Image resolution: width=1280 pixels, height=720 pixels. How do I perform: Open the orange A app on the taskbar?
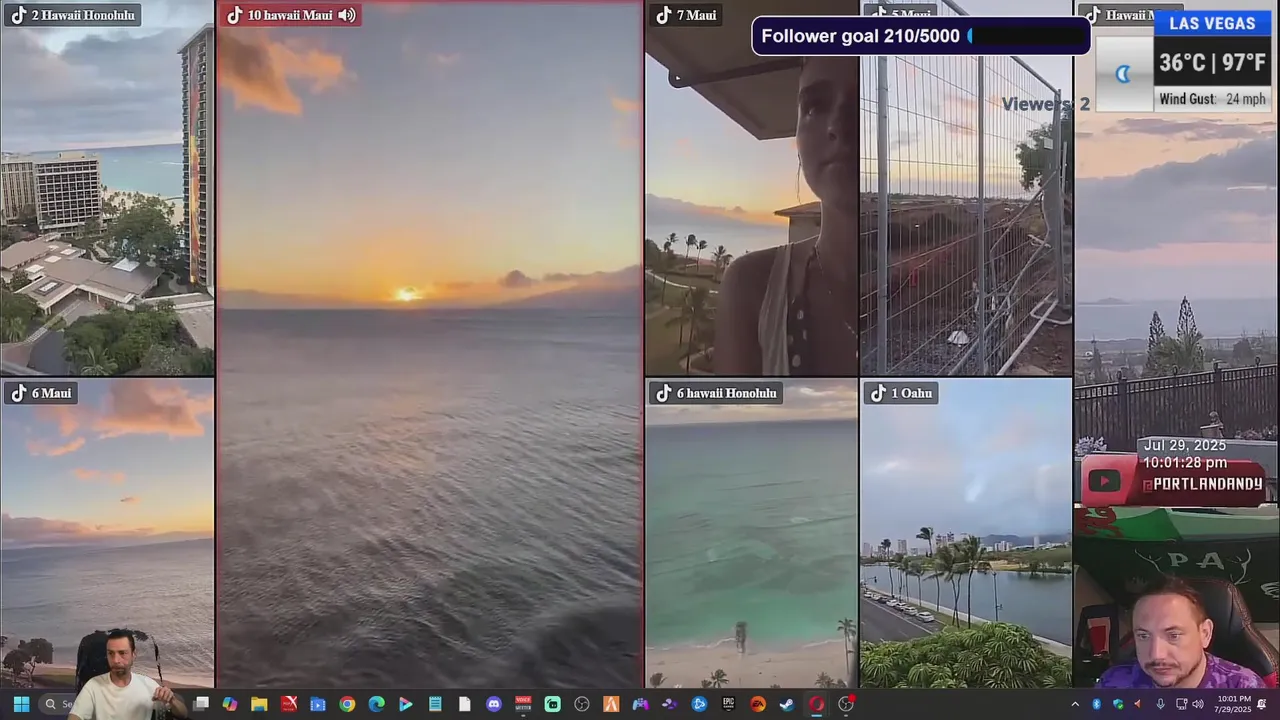611,704
